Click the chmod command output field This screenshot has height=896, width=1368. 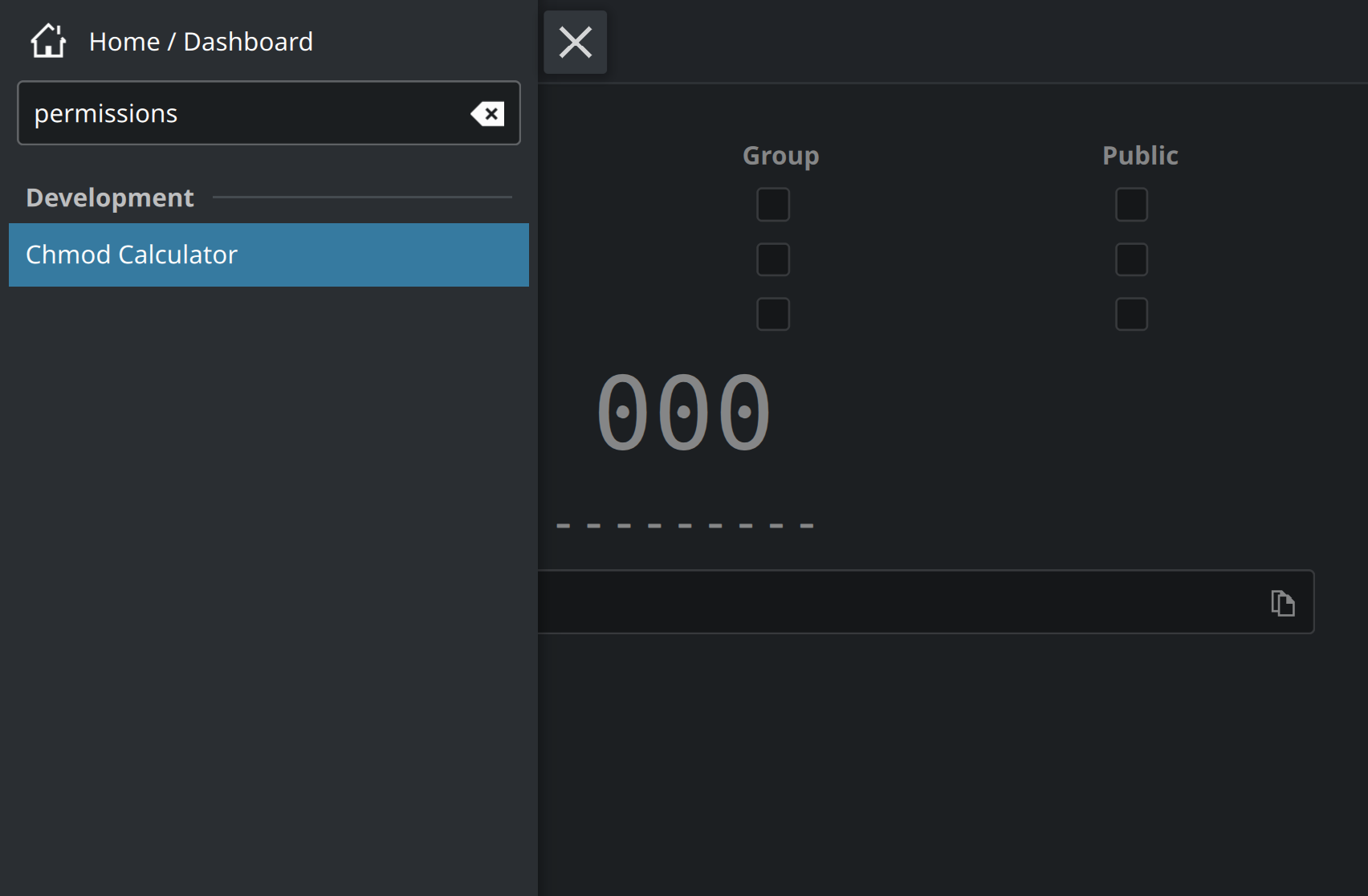click(925, 602)
